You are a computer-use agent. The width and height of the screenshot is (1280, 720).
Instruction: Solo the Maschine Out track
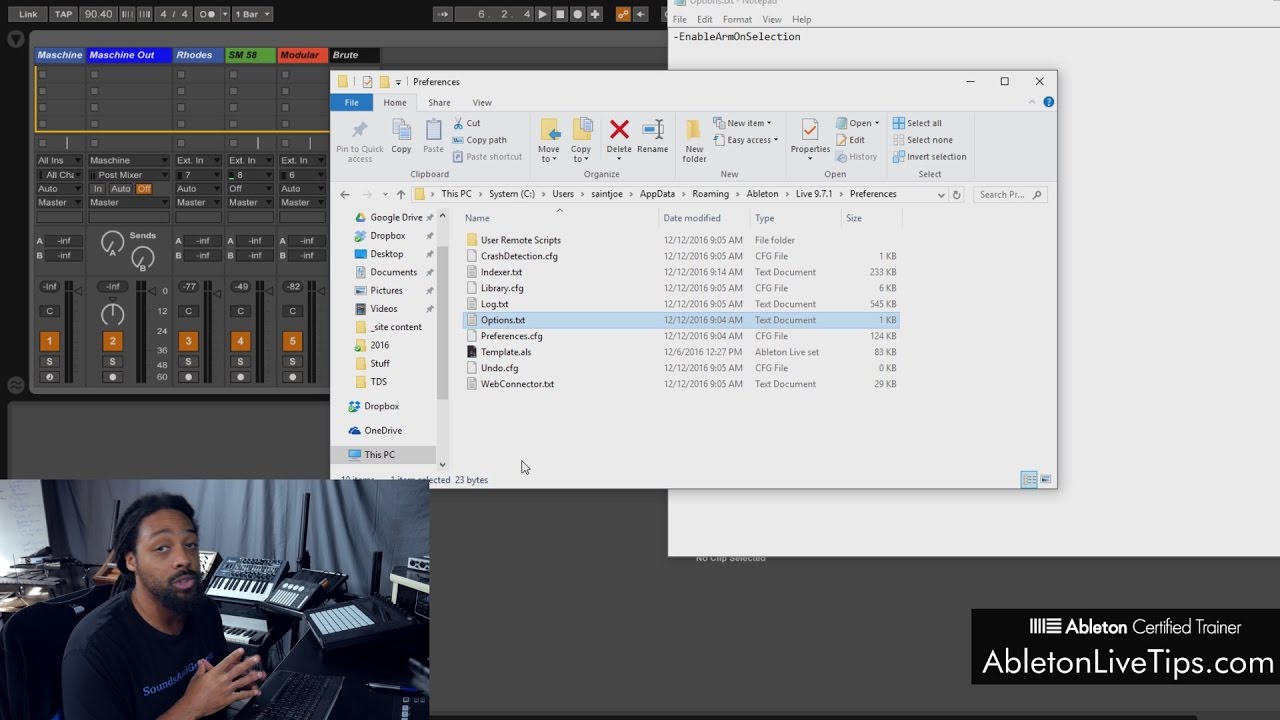point(112,361)
